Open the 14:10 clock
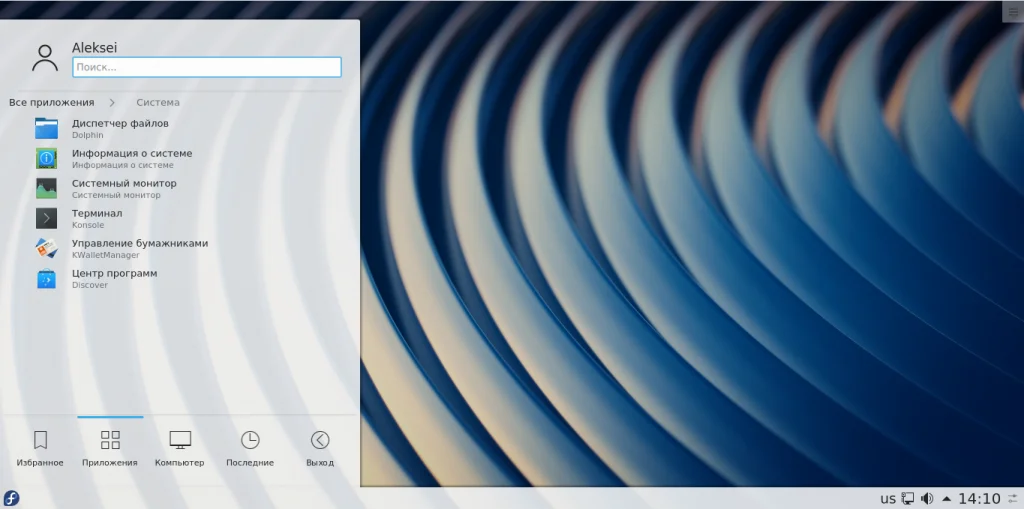The width and height of the screenshot is (1024, 509). (x=979, y=499)
